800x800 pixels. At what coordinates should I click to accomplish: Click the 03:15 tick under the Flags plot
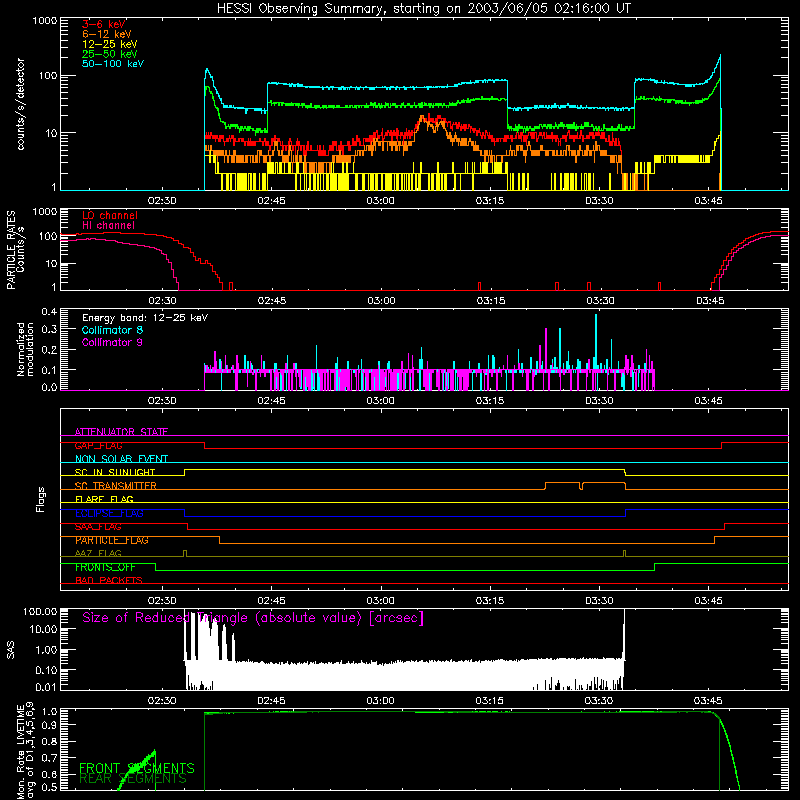click(x=490, y=601)
